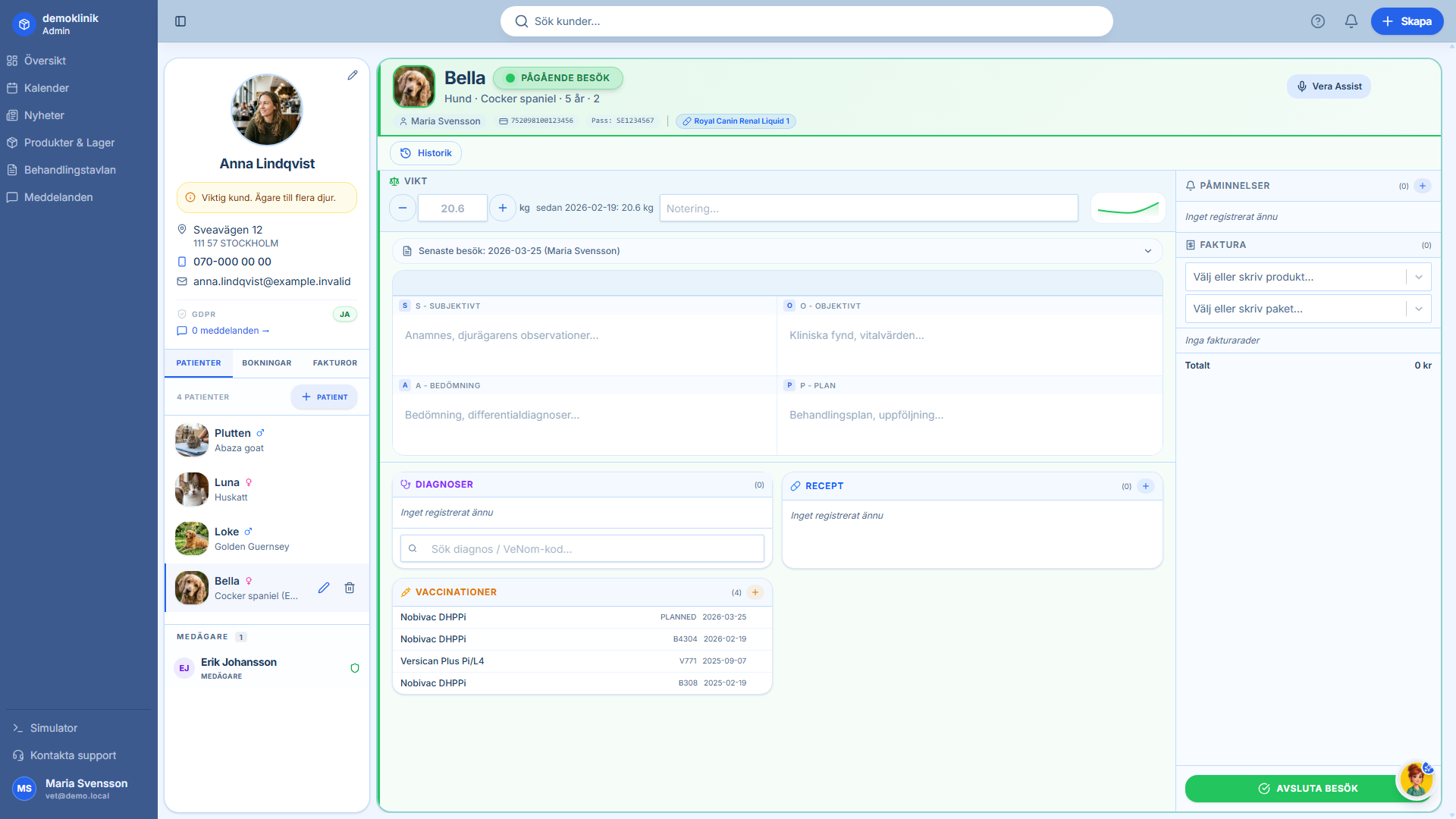Edit Anna Lindqvist's profile with pencil icon
The height and width of the screenshot is (819, 1456).
353,75
